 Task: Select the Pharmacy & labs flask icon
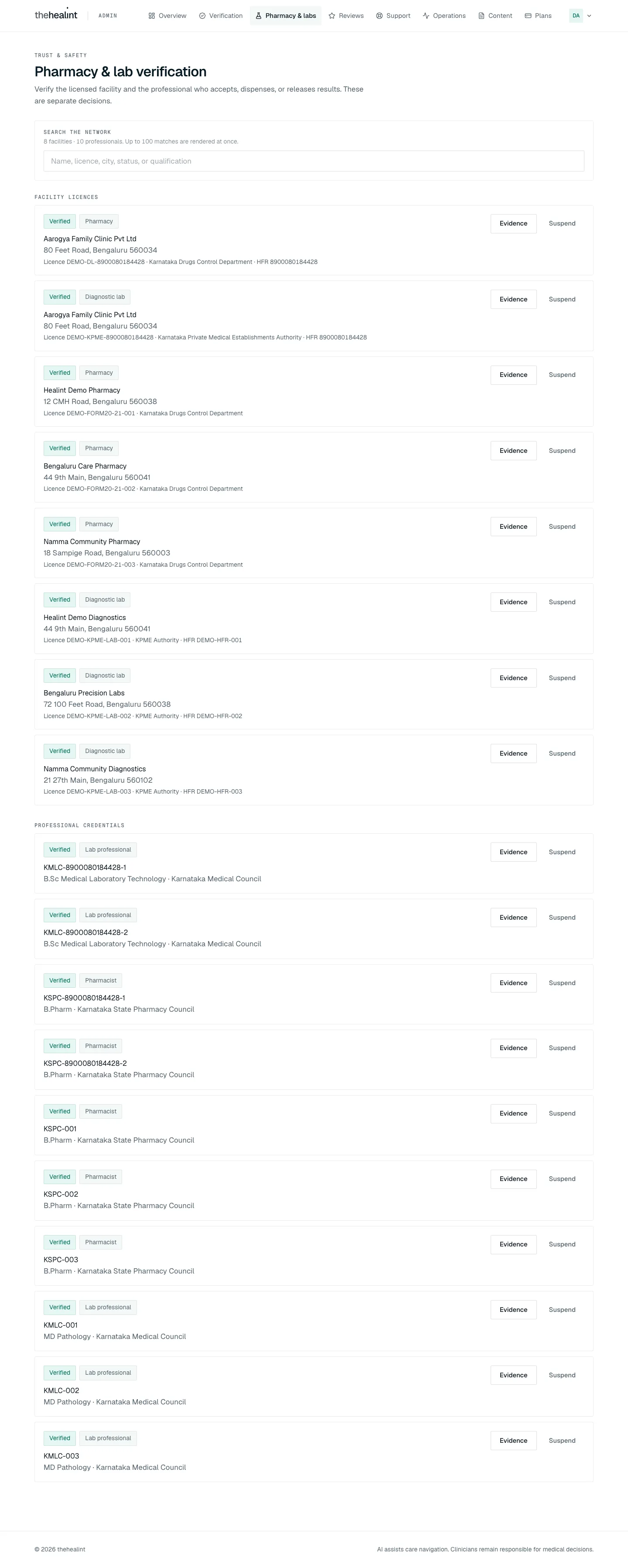259,16
